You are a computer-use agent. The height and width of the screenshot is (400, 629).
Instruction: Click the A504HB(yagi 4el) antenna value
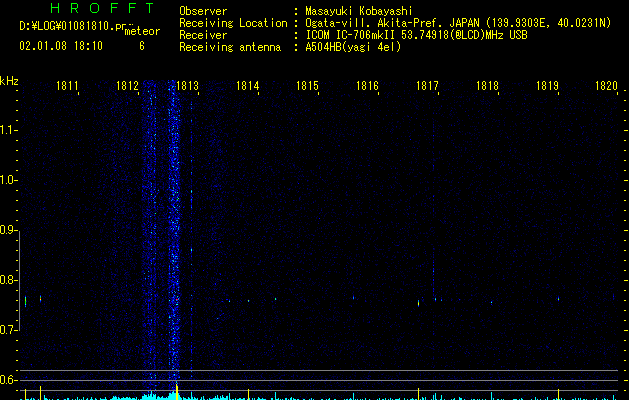click(x=353, y=47)
